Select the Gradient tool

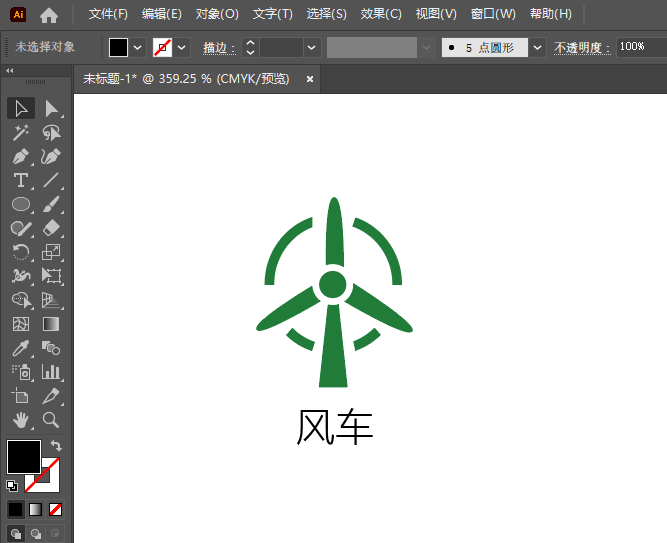click(51, 324)
